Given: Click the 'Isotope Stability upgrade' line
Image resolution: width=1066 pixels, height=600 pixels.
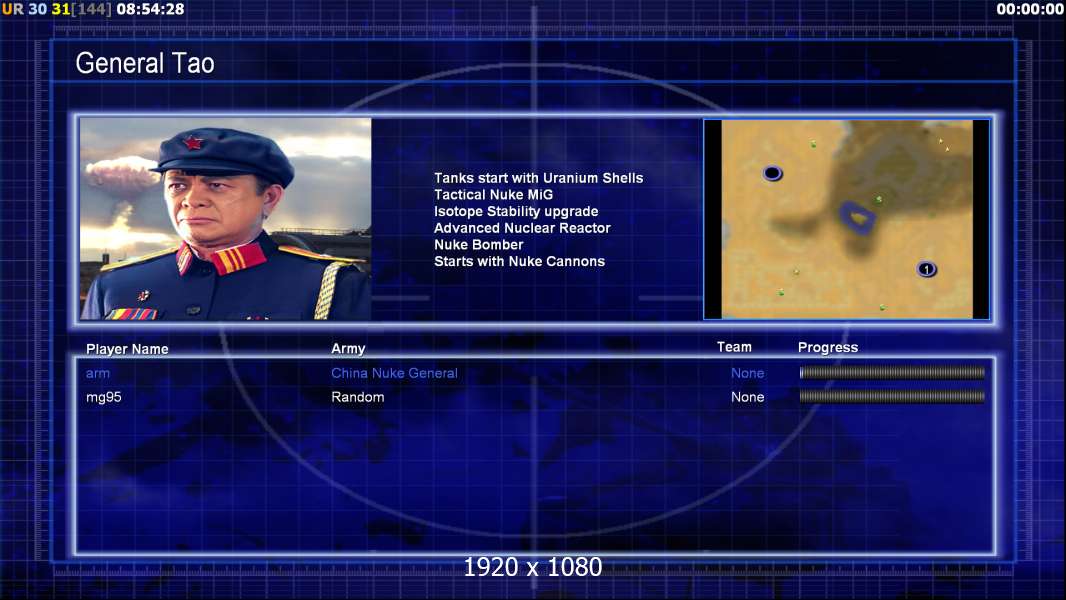Looking at the screenshot, I should click(516, 211).
